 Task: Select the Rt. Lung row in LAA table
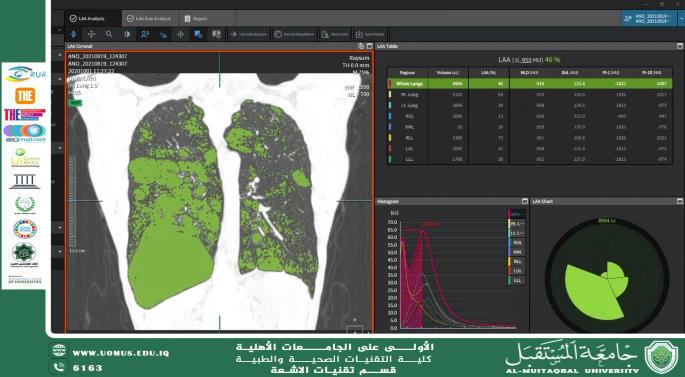529,94
